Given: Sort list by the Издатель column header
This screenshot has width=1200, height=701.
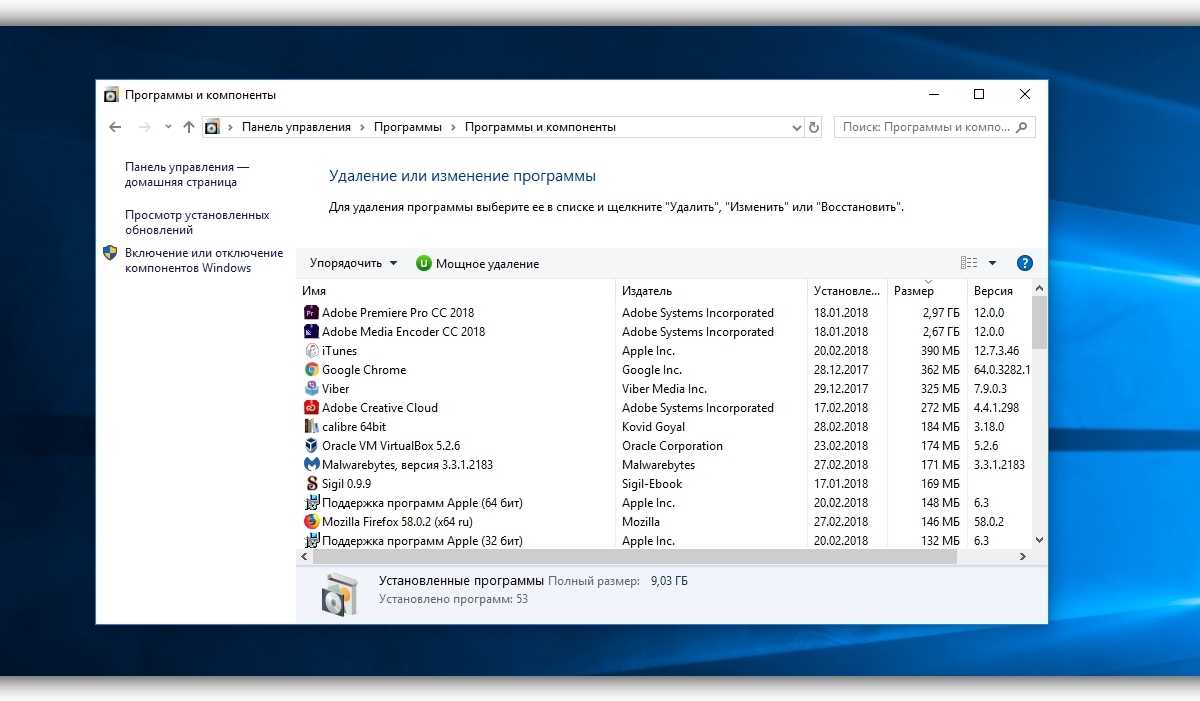Looking at the screenshot, I should click(x=647, y=291).
